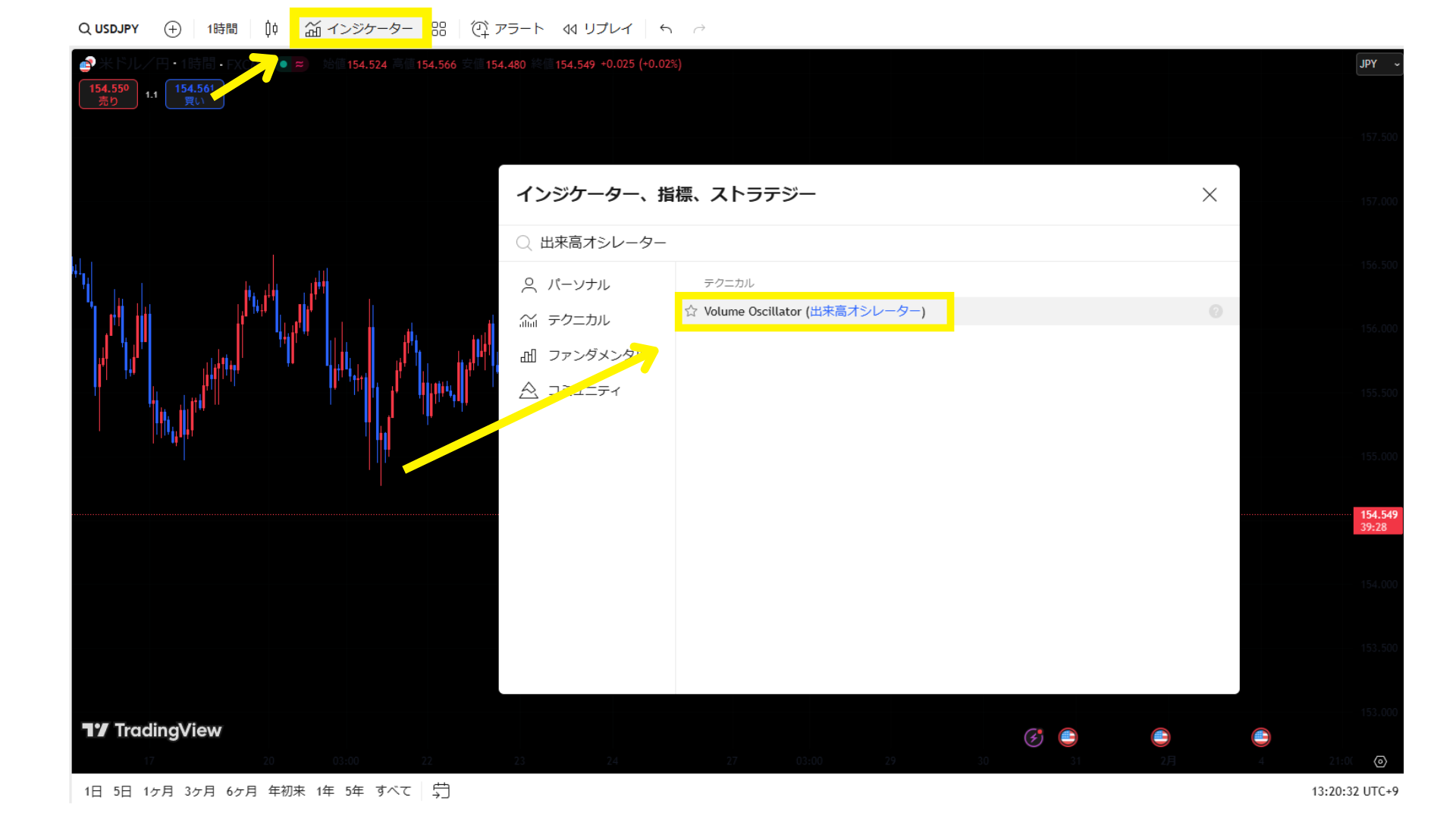Image resolution: width=1456 pixels, height=819 pixels.
Task: Click the question mark help icon
Action: [x=1216, y=312]
